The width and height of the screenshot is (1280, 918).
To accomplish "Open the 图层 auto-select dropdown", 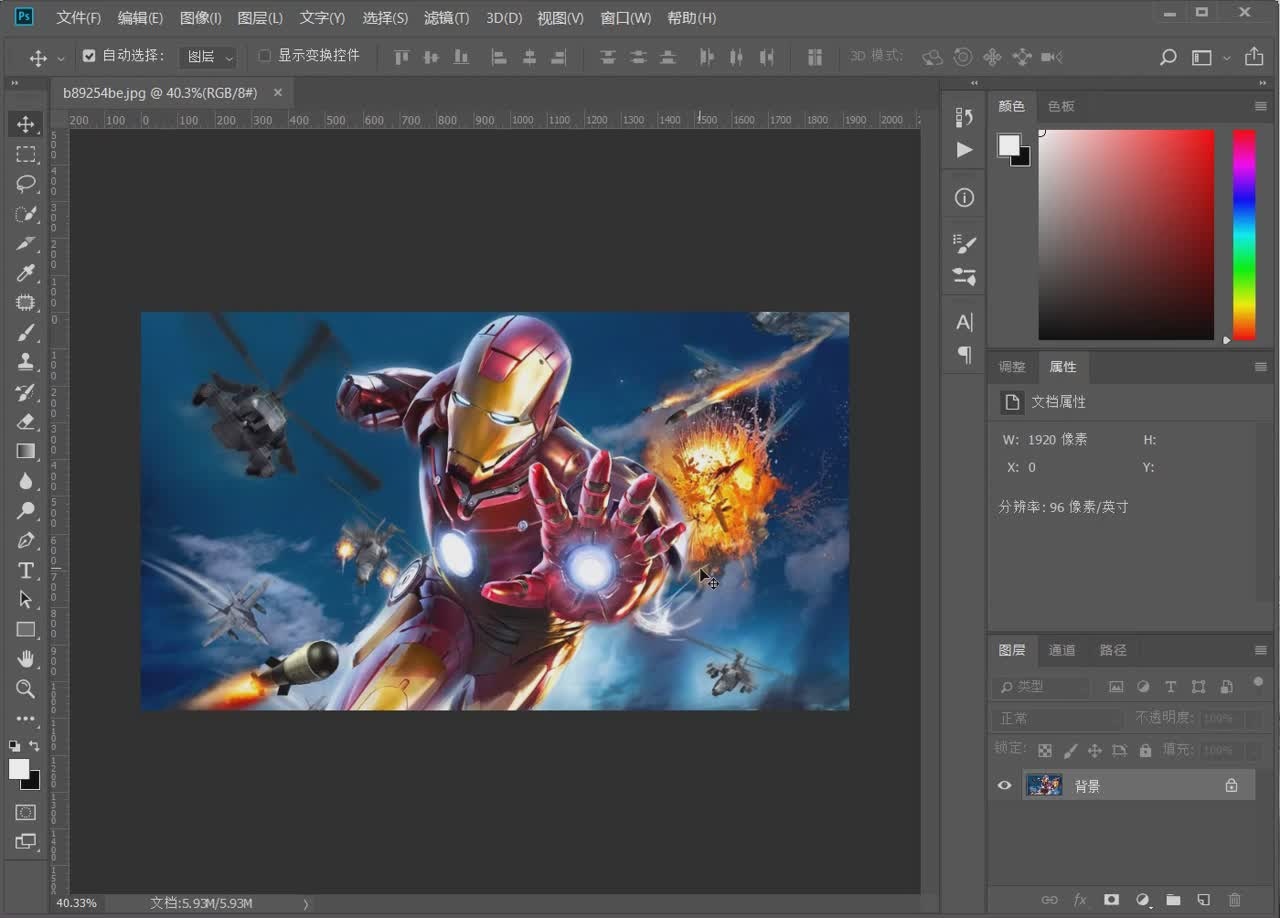I will pos(208,57).
